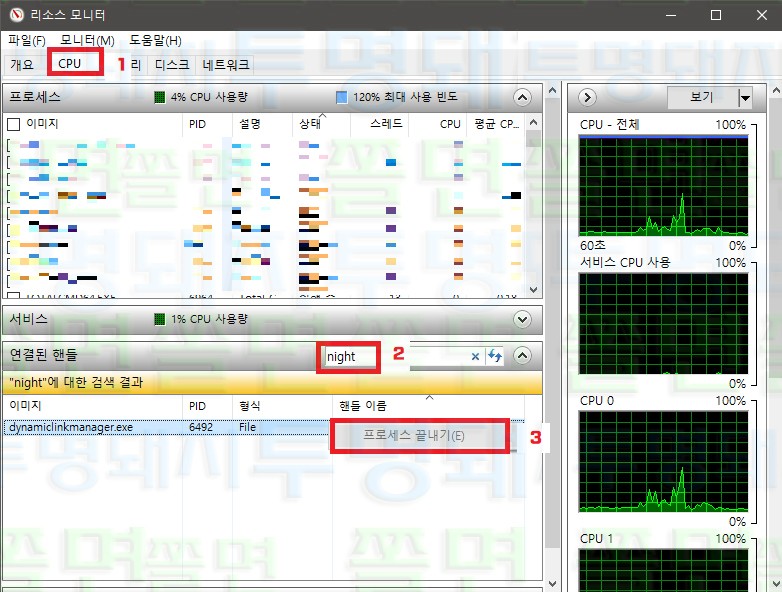Click the 보기 button
This screenshot has height=592, width=782.
coord(702,97)
